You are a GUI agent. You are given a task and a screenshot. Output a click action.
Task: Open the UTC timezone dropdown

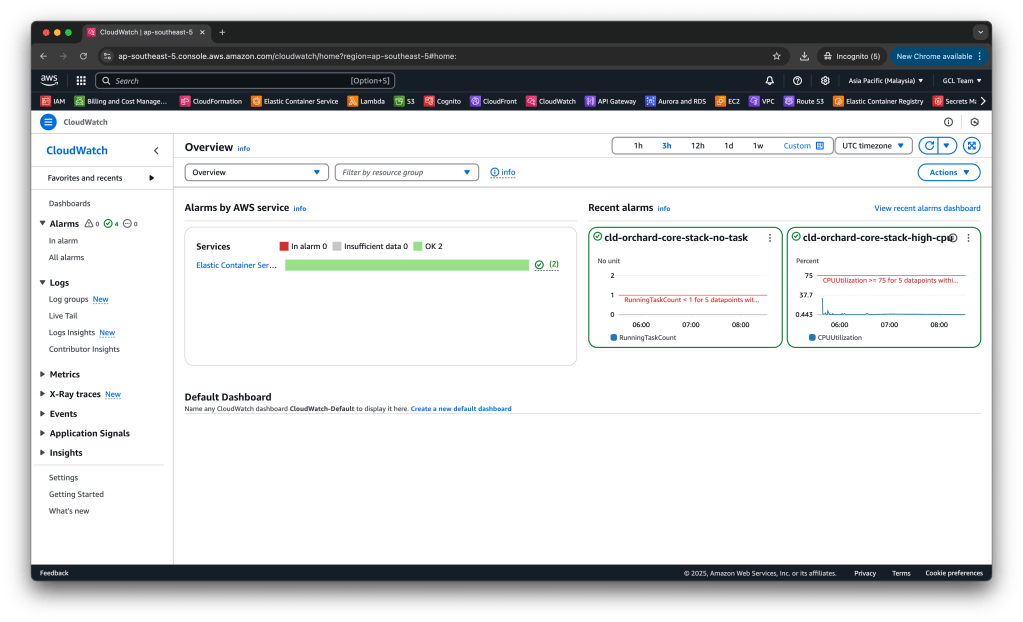point(873,145)
